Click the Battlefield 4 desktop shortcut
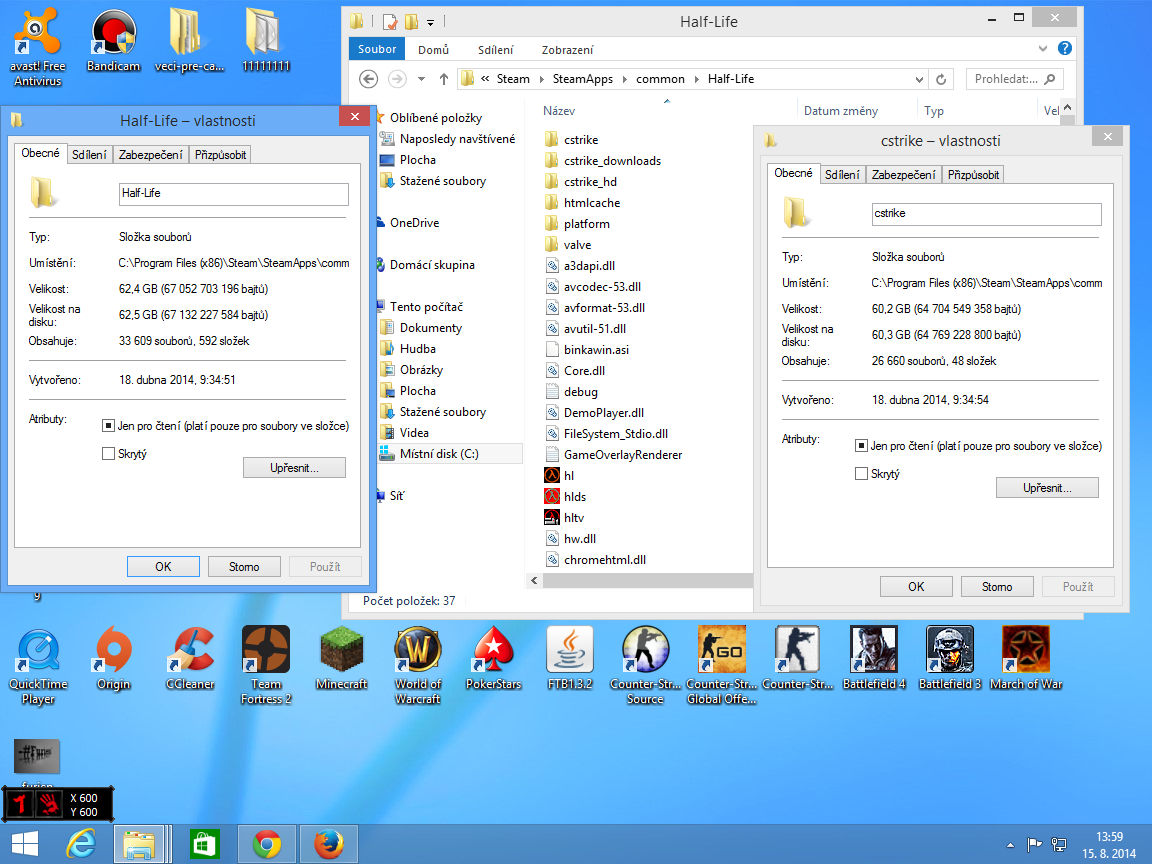1152x864 pixels. coord(874,651)
